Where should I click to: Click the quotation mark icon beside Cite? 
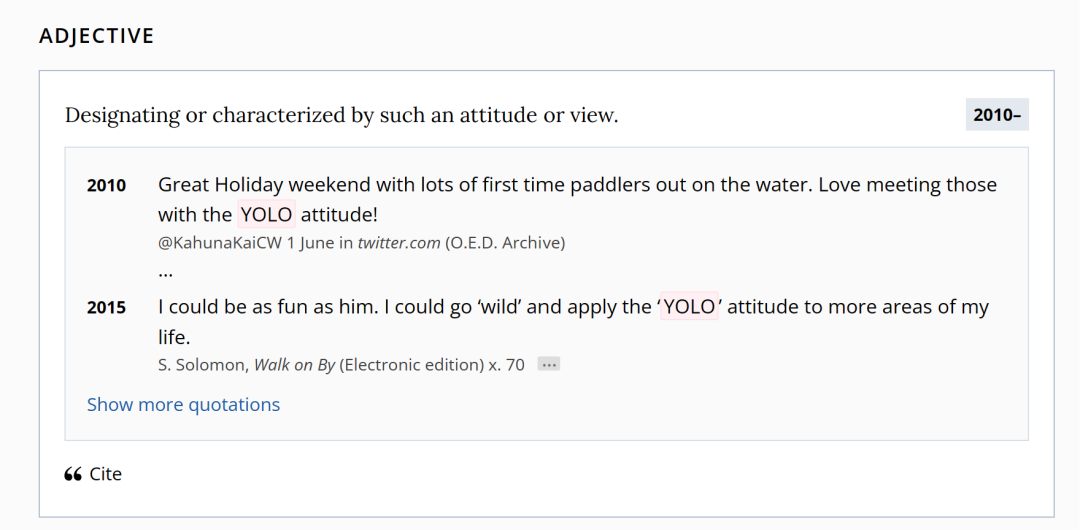[x=72, y=474]
